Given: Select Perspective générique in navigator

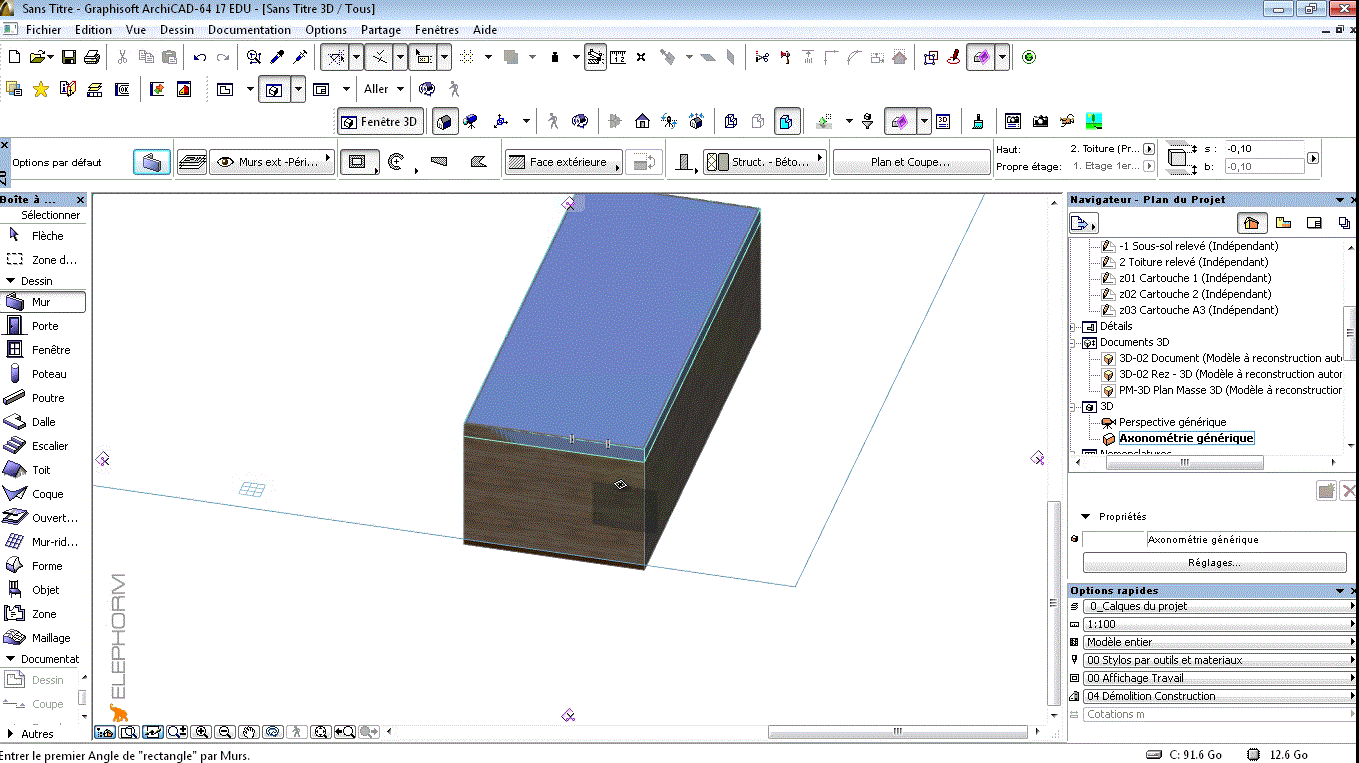Looking at the screenshot, I should 1172,422.
